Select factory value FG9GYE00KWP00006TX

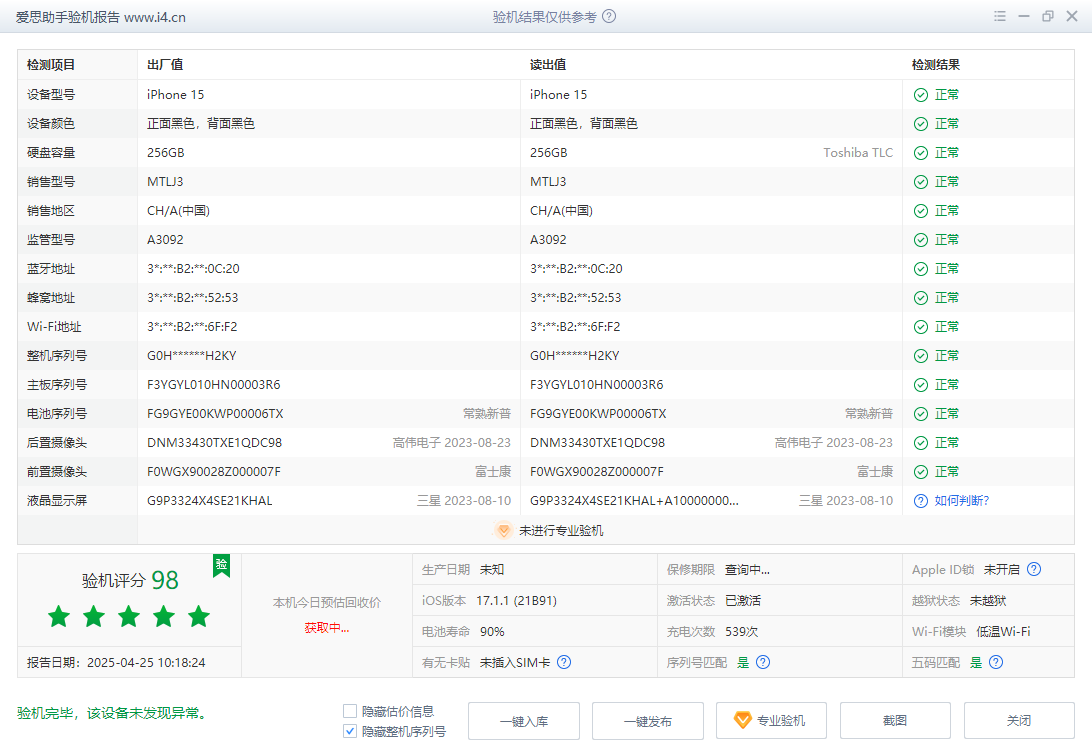(x=215, y=414)
